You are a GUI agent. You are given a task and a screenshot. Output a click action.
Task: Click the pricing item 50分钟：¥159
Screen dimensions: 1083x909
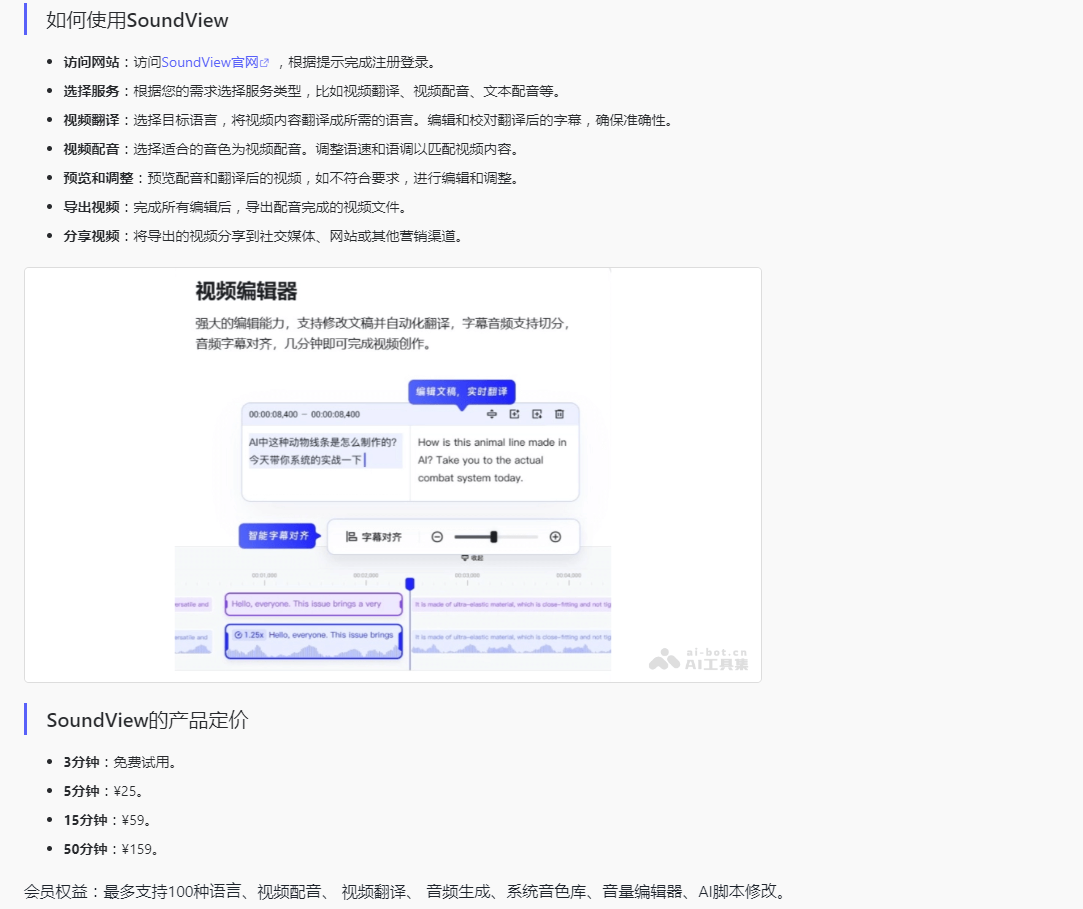pyautogui.click(x=111, y=849)
